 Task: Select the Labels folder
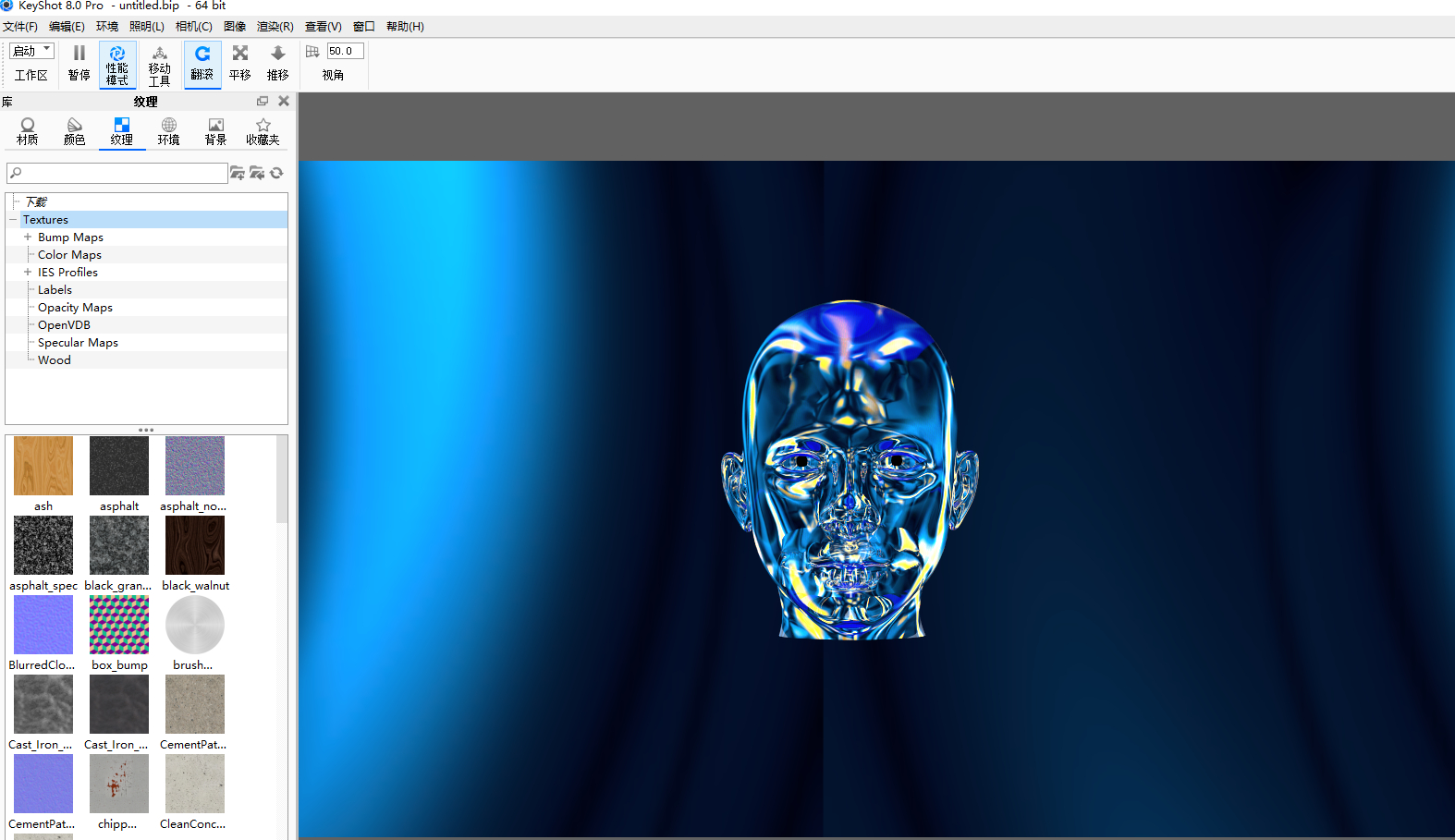click(55, 290)
